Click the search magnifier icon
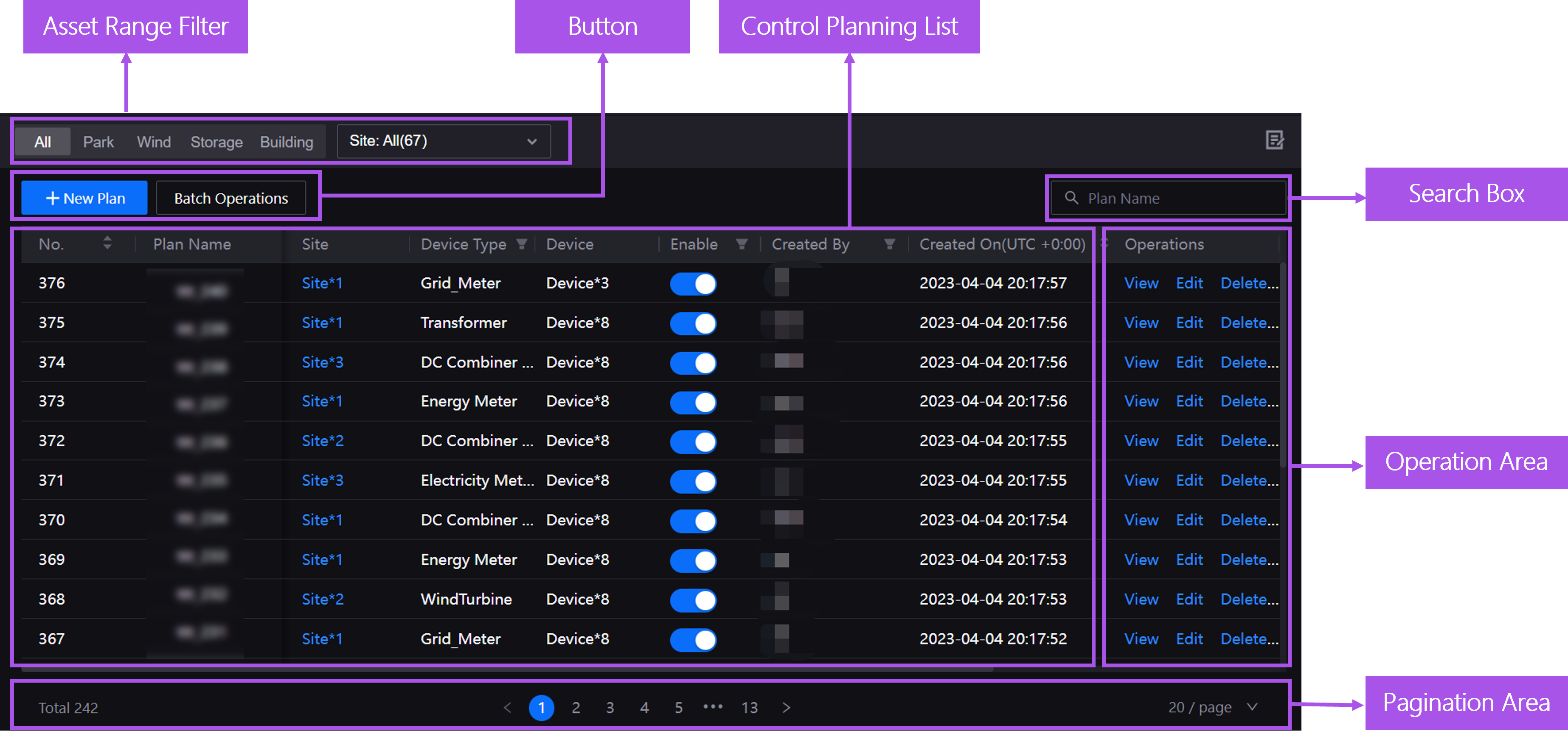 pos(1071,198)
